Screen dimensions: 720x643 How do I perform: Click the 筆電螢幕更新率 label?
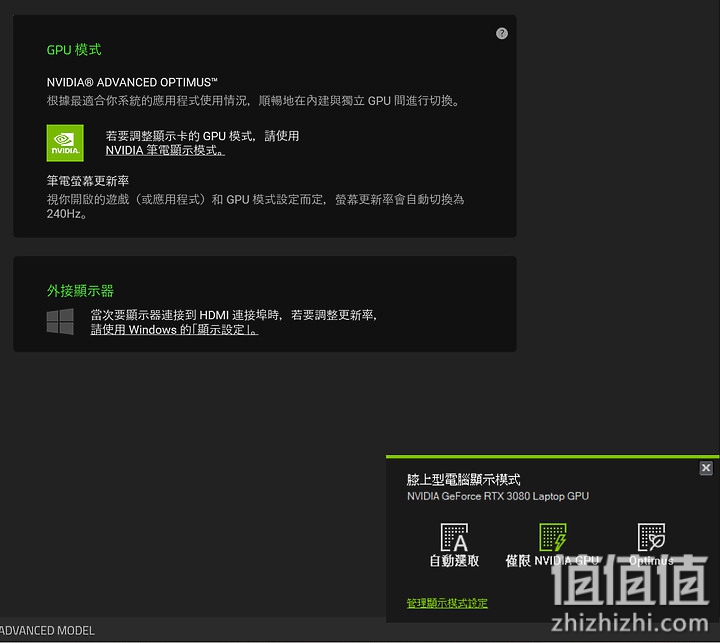[x=88, y=181]
